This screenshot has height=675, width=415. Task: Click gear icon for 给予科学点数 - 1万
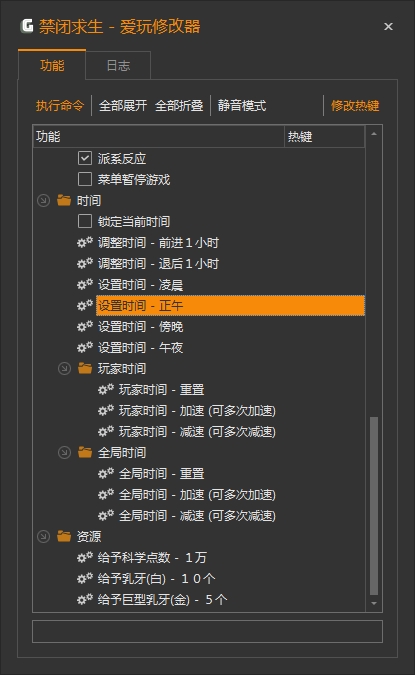click(x=85, y=557)
